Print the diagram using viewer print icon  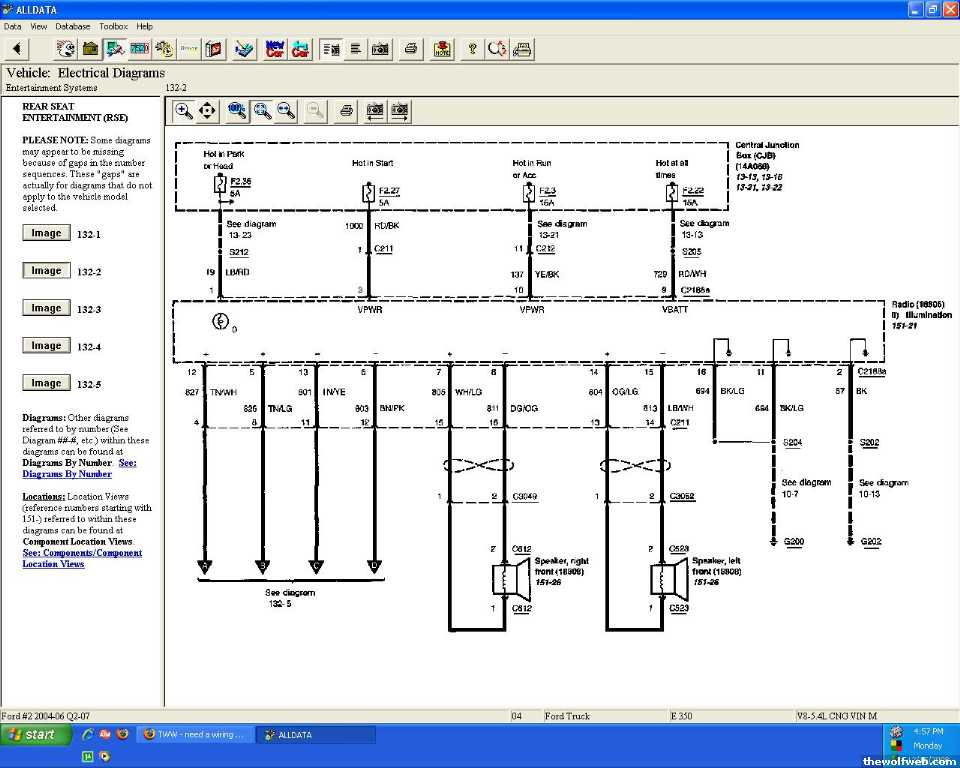click(x=346, y=111)
